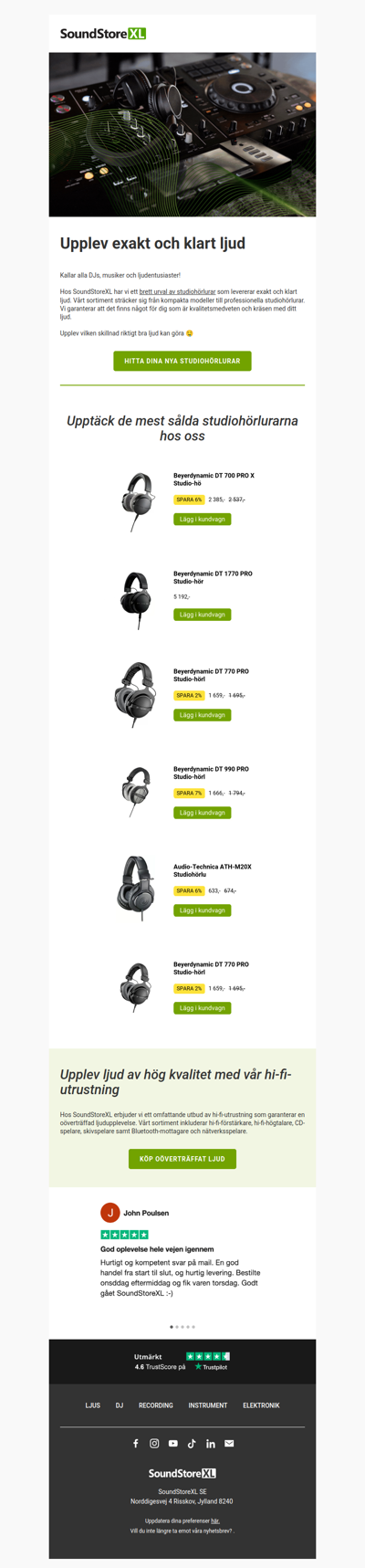Click the KÖP OÖVERTRÄFFAT LJUD button
The width and height of the screenshot is (365, 1568).
tap(182, 1159)
